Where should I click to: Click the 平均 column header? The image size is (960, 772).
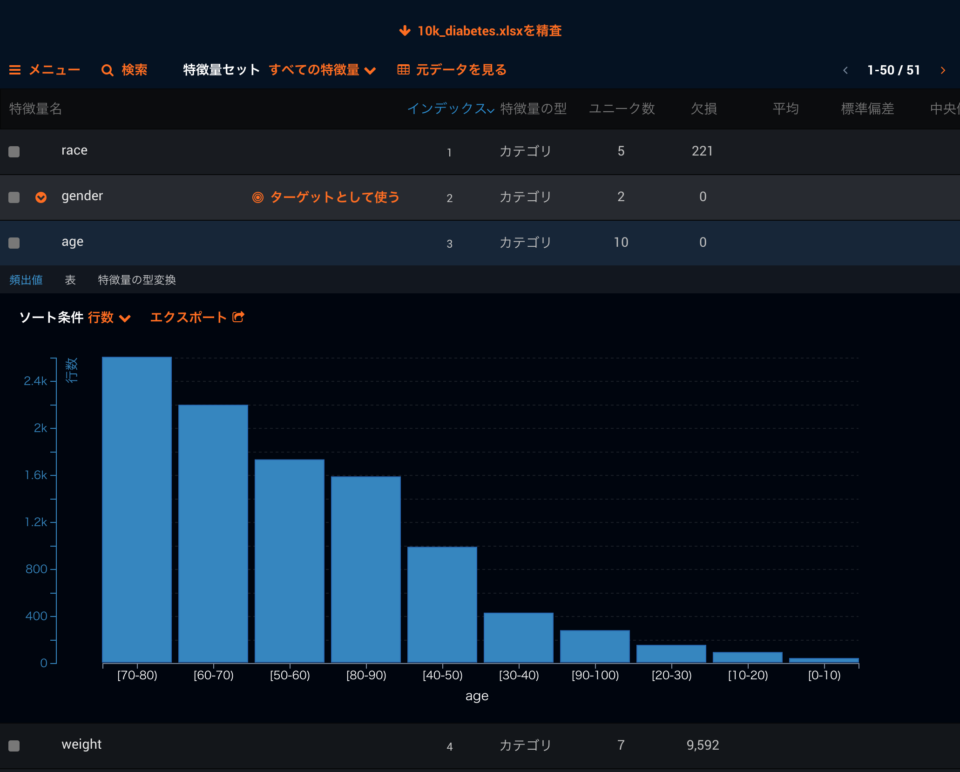coord(786,109)
